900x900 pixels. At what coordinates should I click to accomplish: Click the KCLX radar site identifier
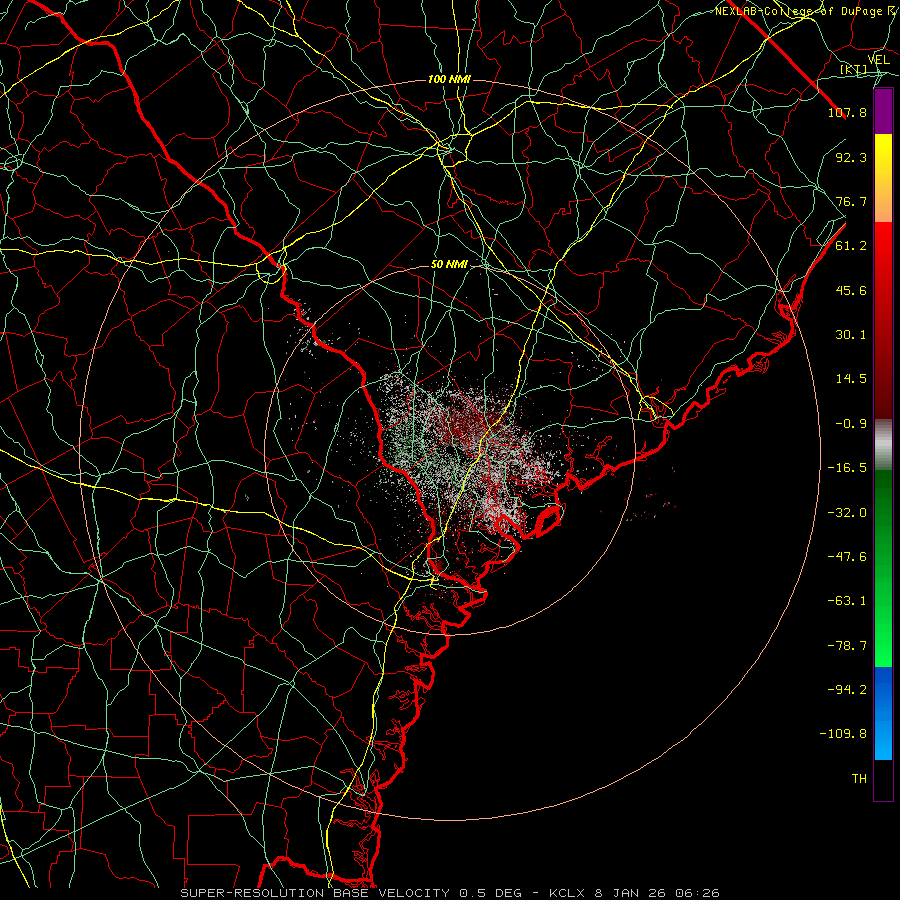568,893
